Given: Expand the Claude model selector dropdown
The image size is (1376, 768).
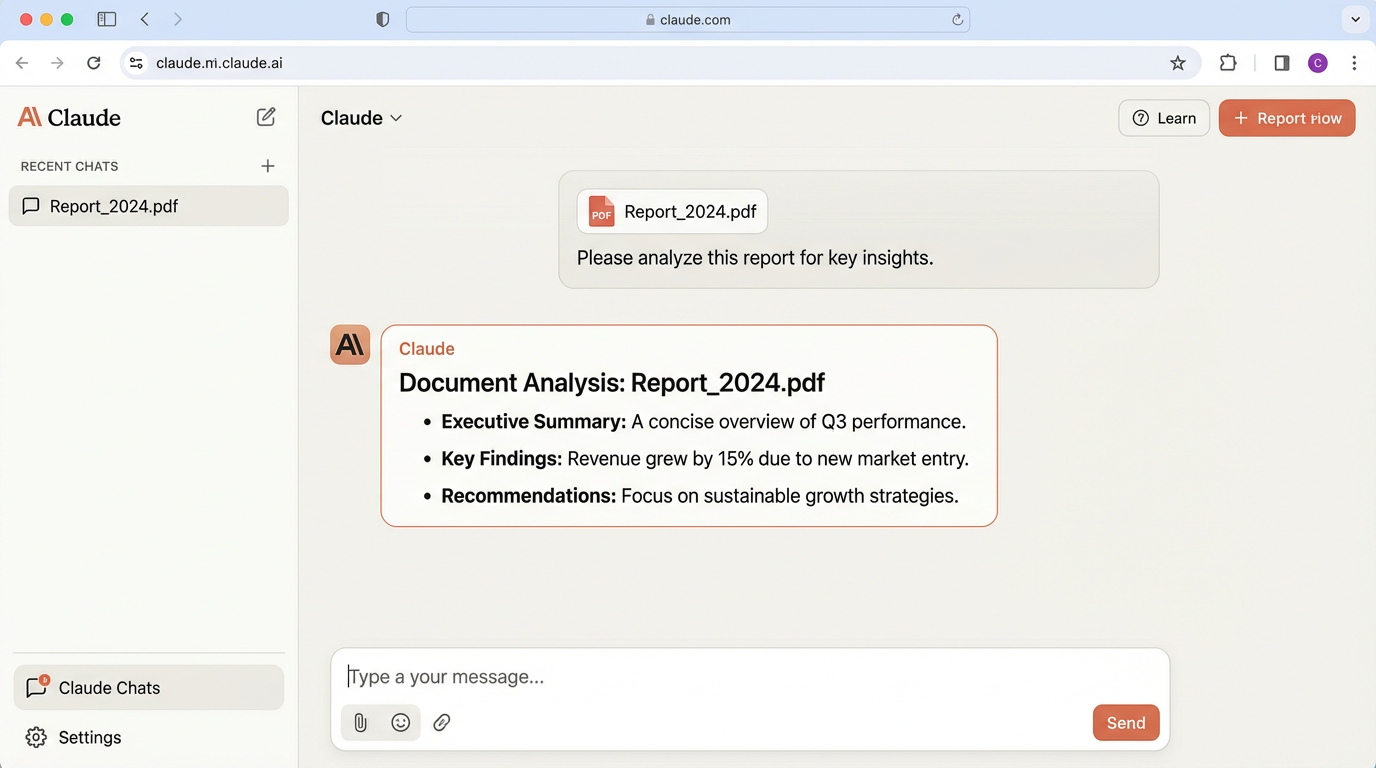Looking at the screenshot, I should tap(361, 117).
